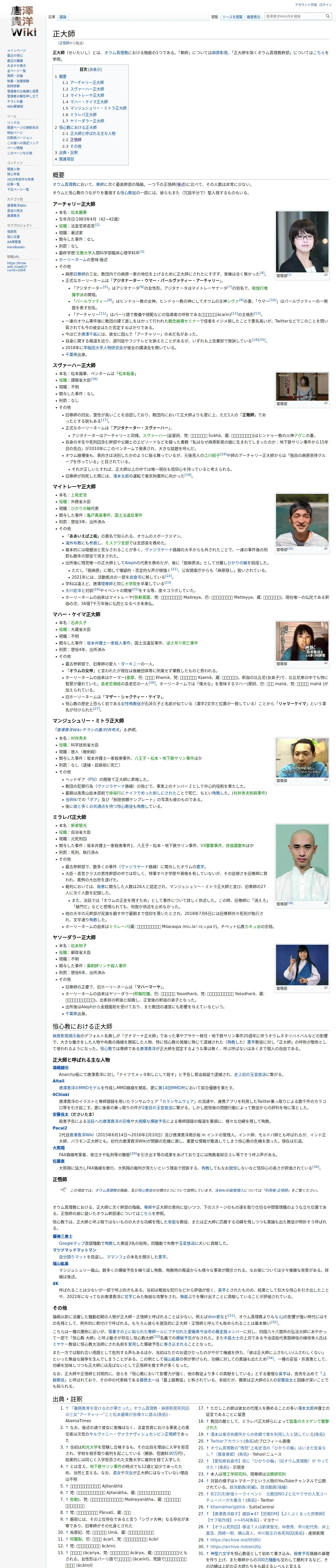
Task: Jump to 1.2 スヴァーハー正大師 in contents
Action: point(83,89)
